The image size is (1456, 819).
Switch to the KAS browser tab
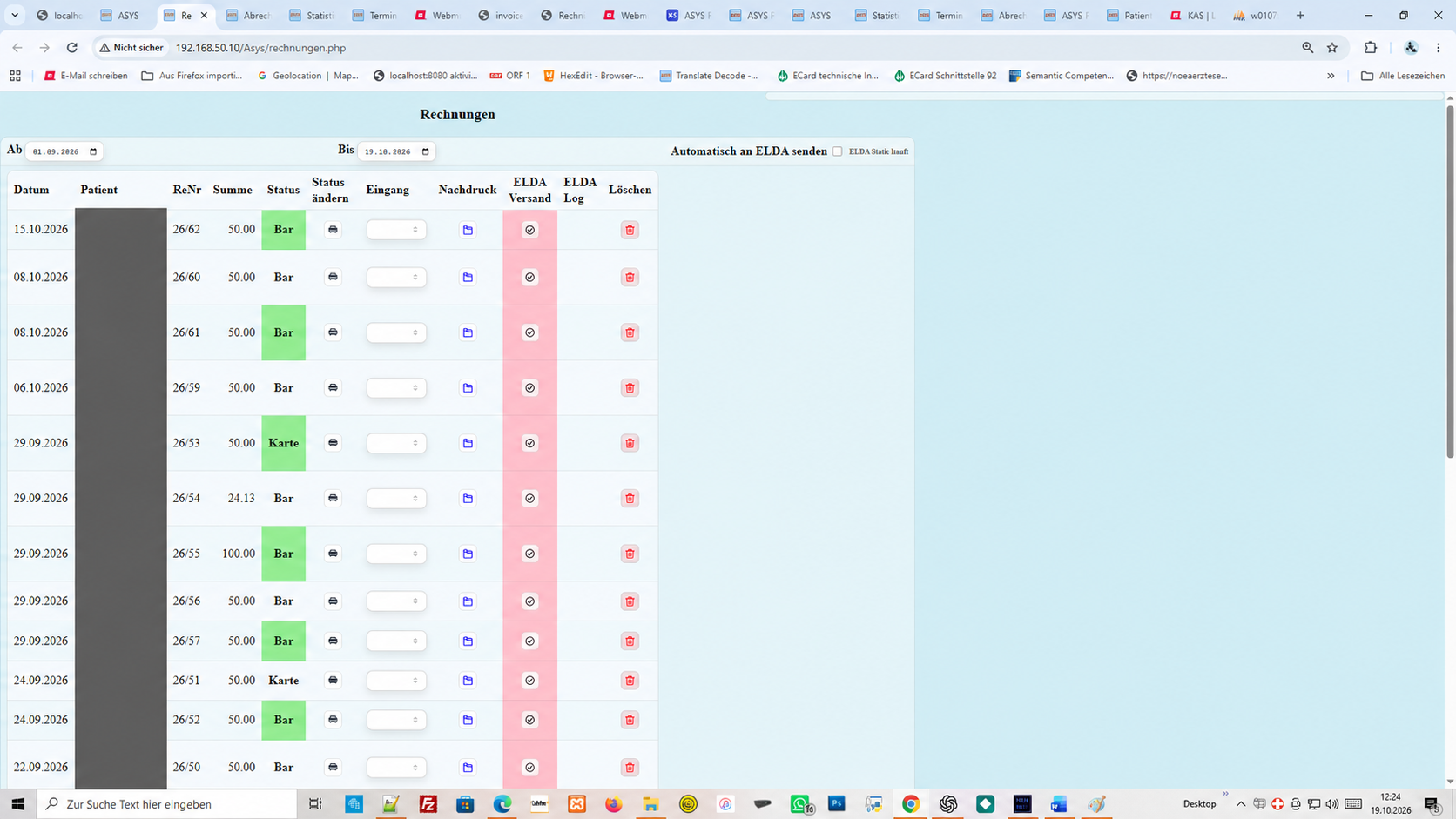tap(1192, 16)
